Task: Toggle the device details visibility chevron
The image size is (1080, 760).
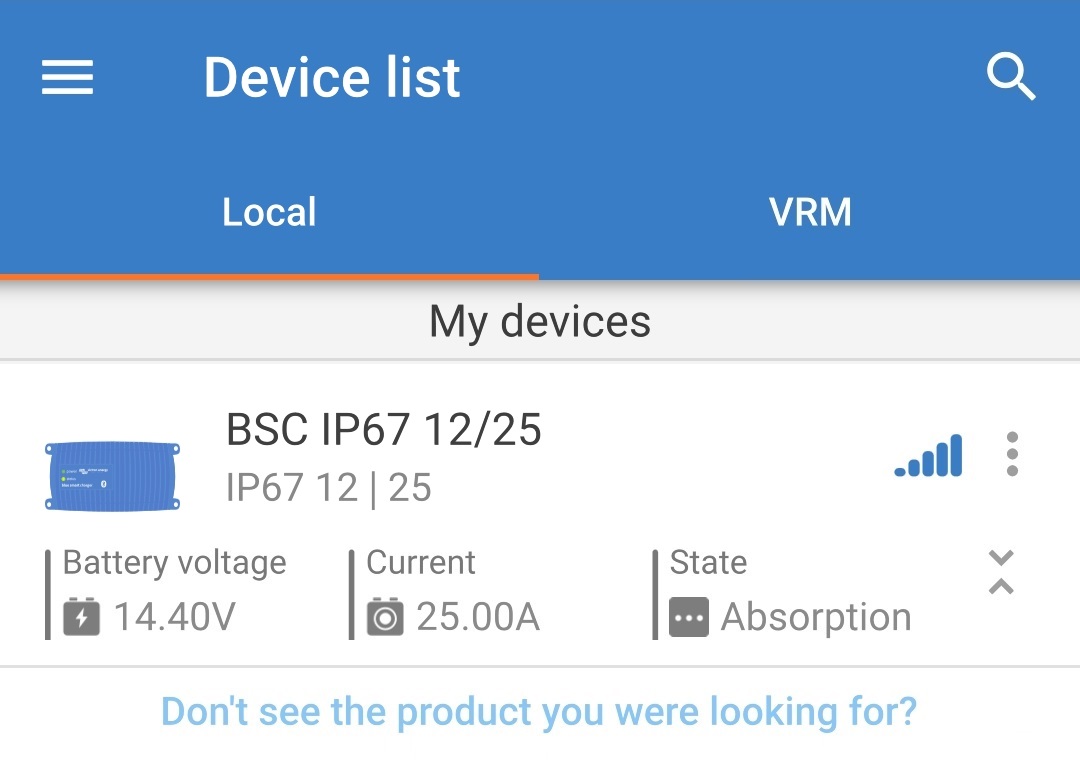Action: click(x=1000, y=558)
